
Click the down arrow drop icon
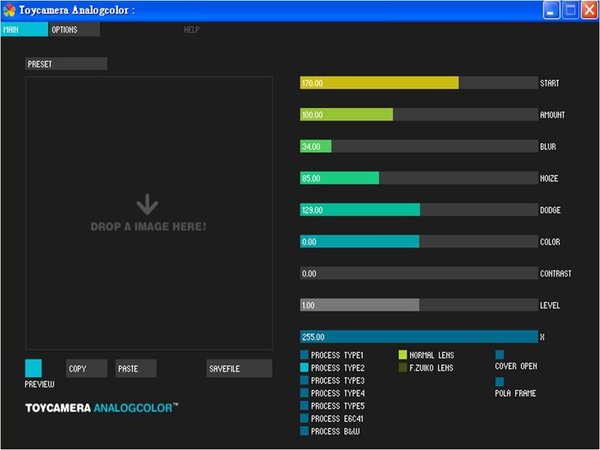click(x=147, y=204)
